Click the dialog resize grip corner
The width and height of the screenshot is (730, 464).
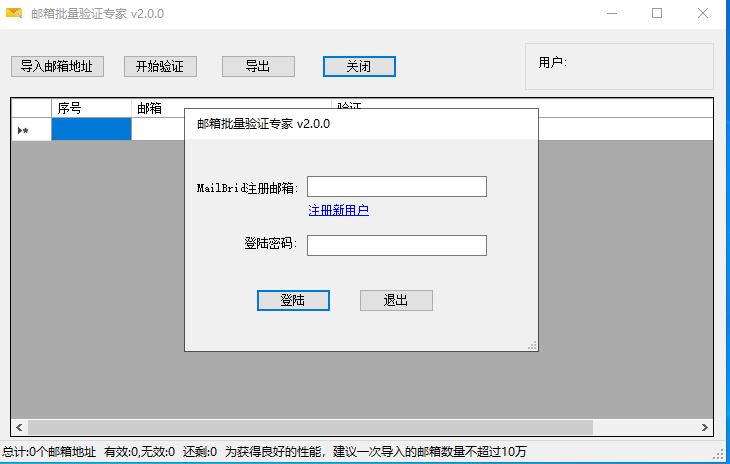(533, 345)
